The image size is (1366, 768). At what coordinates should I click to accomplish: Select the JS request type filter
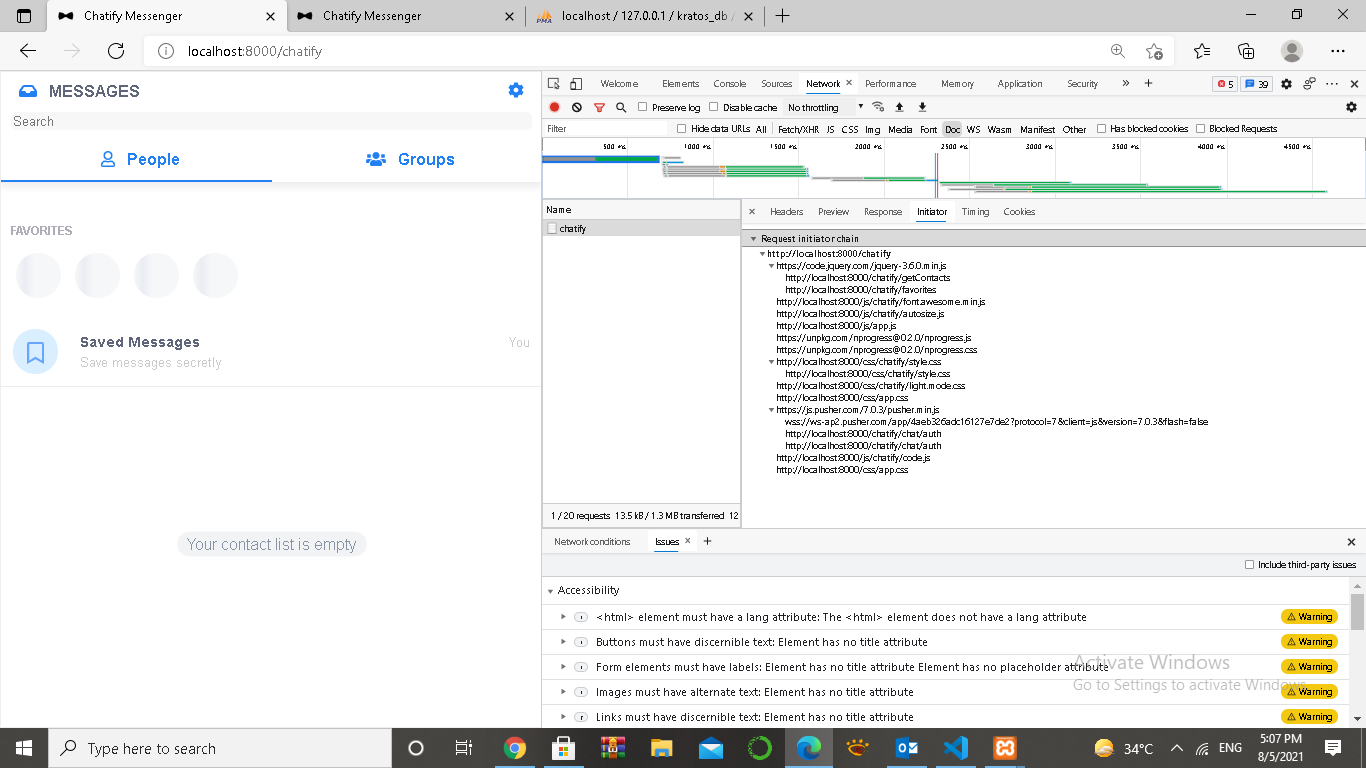pyautogui.click(x=829, y=129)
